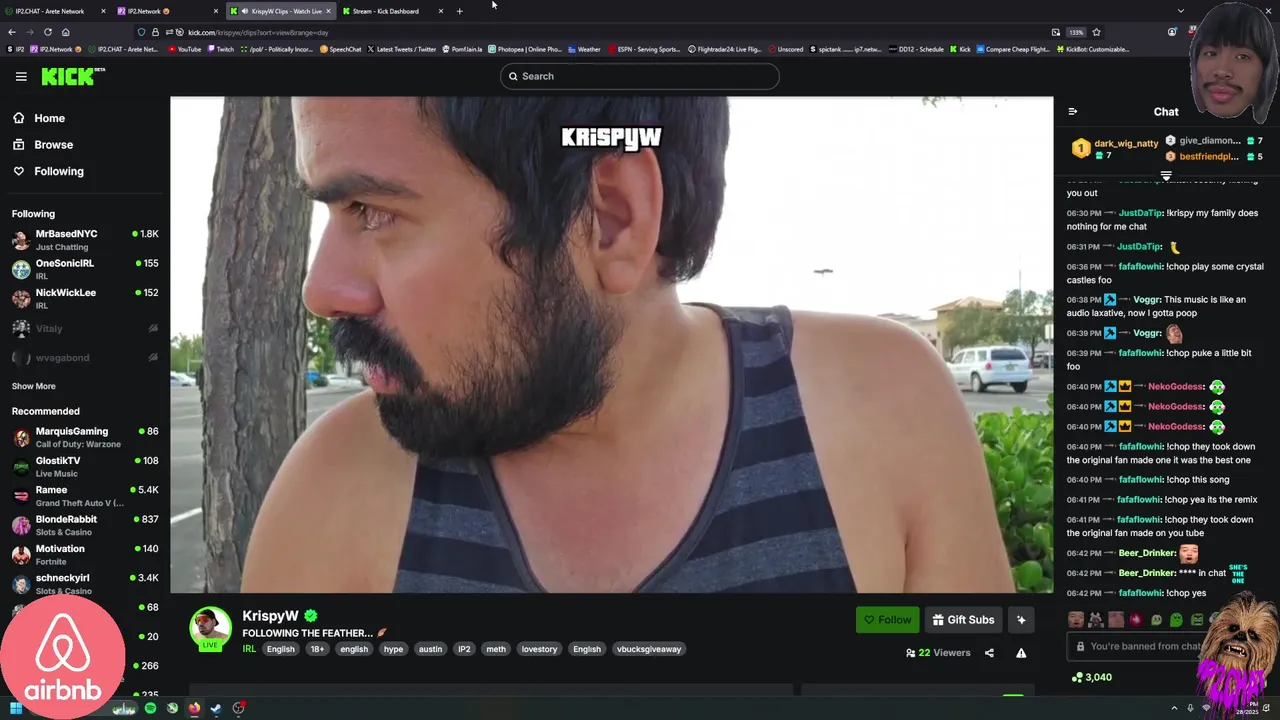Open the Weather bookmark
This screenshot has height=720, width=1280.
point(585,49)
